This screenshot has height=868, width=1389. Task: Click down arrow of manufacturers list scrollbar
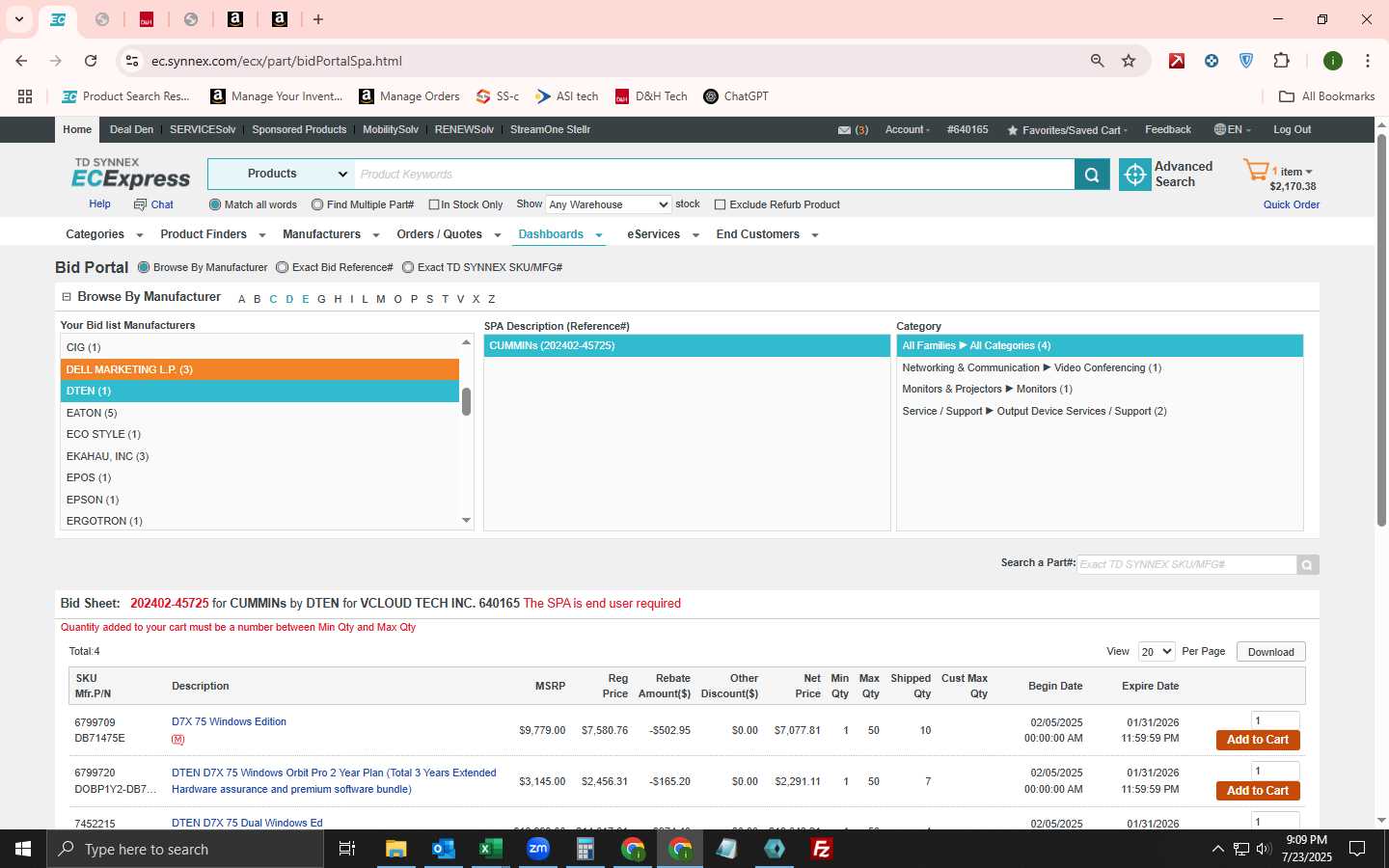point(466,521)
